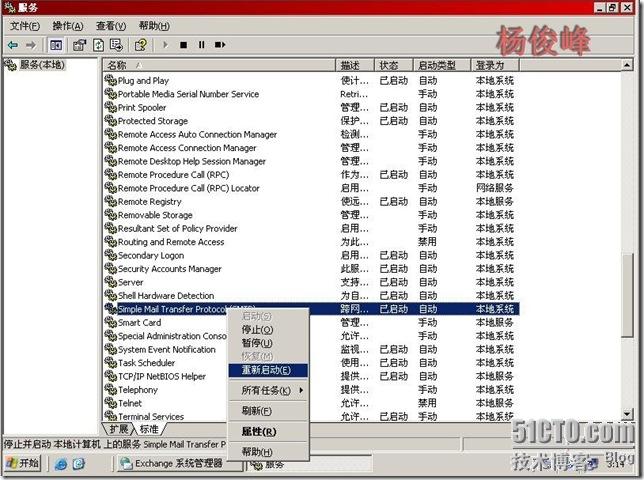
Task: Select TCP/IP NetBIOS Helper row
Action: coord(311,377)
